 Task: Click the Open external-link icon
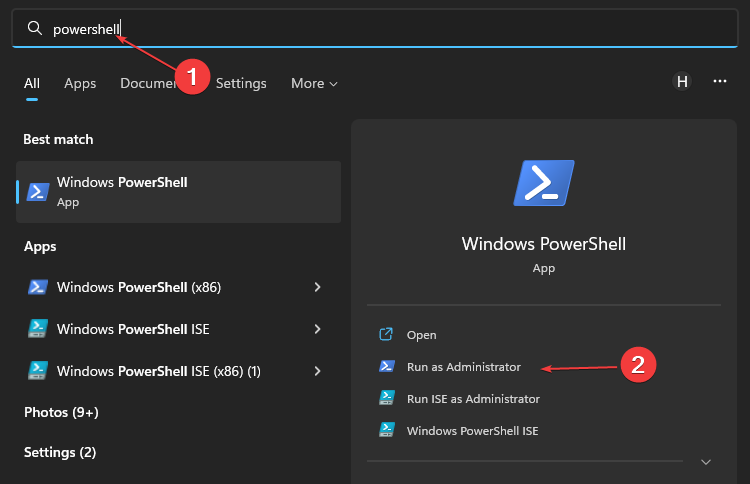[386, 334]
